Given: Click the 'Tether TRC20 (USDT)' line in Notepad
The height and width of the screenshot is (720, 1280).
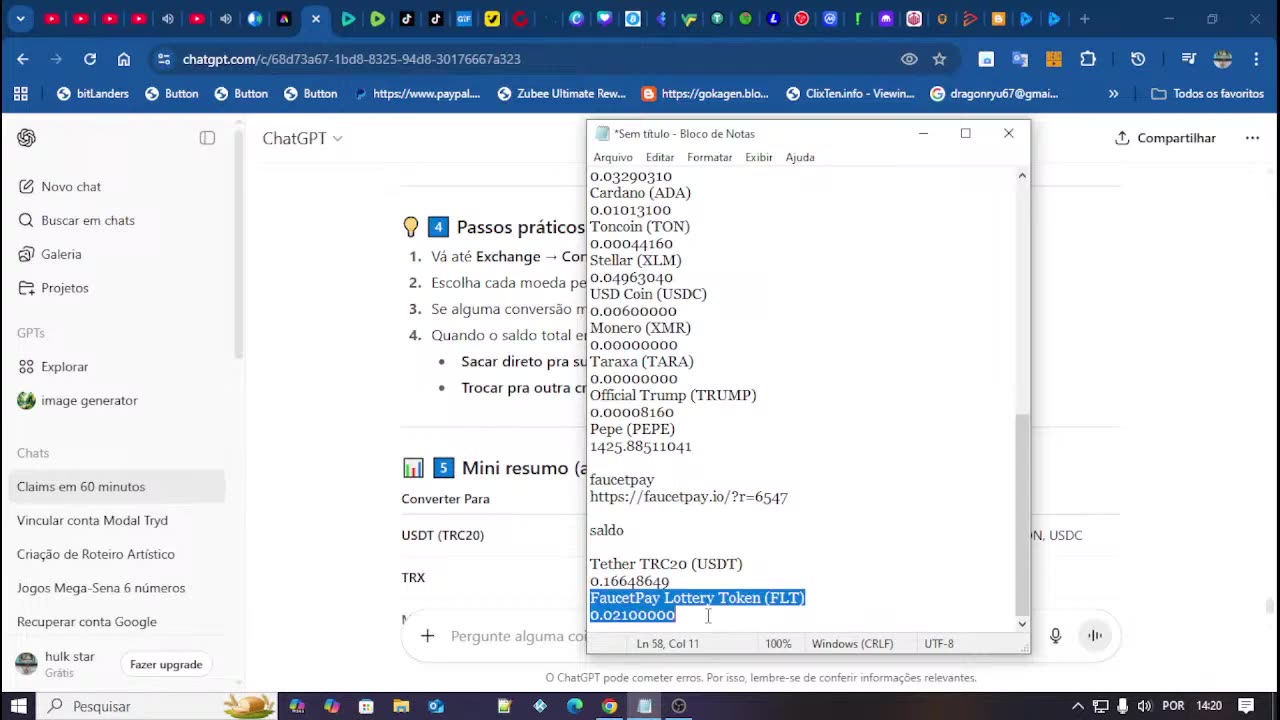Looking at the screenshot, I should [666, 564].
